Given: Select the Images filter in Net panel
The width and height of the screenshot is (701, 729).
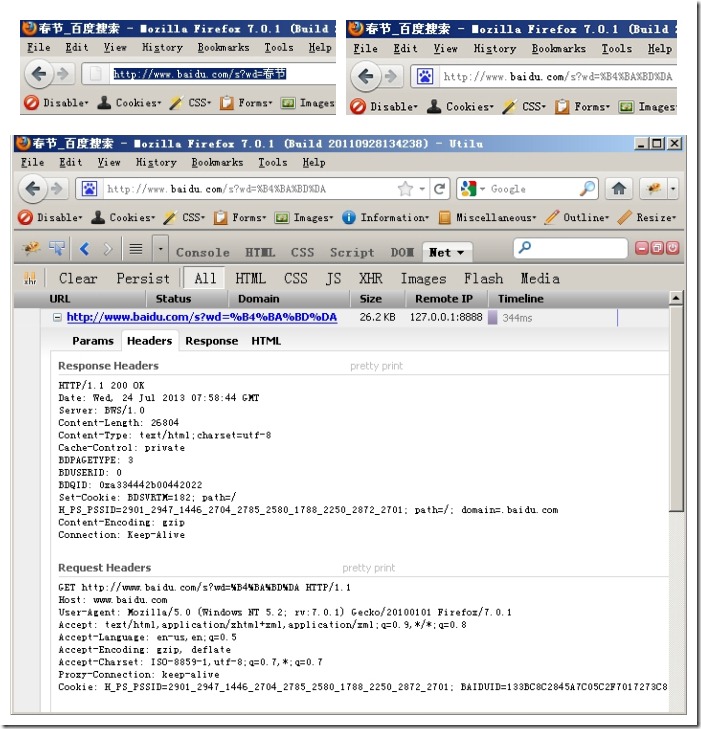Looking at the screenshot, I should pyautogui.click(x=423, y=278).
